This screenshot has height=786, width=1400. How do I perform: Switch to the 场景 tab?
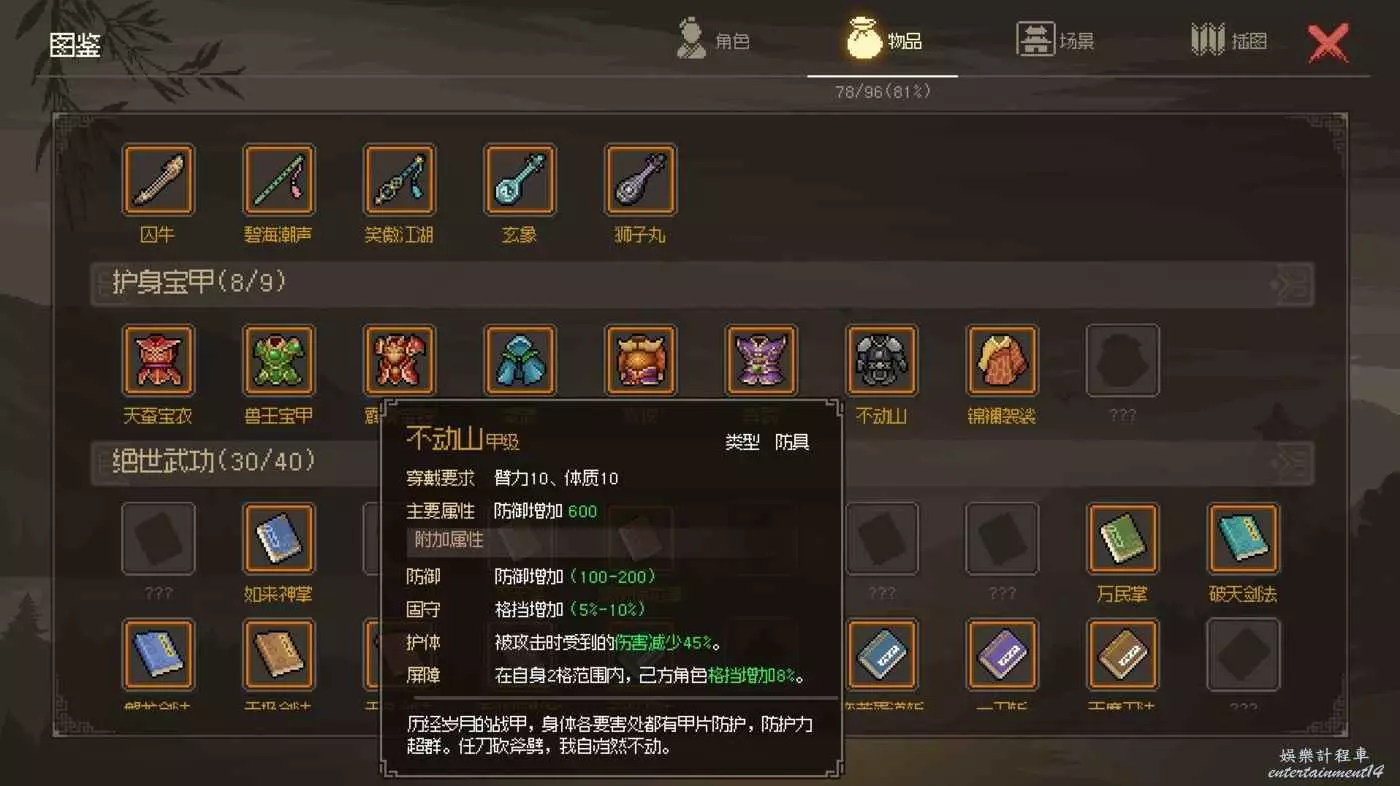tap(1056, 41)
